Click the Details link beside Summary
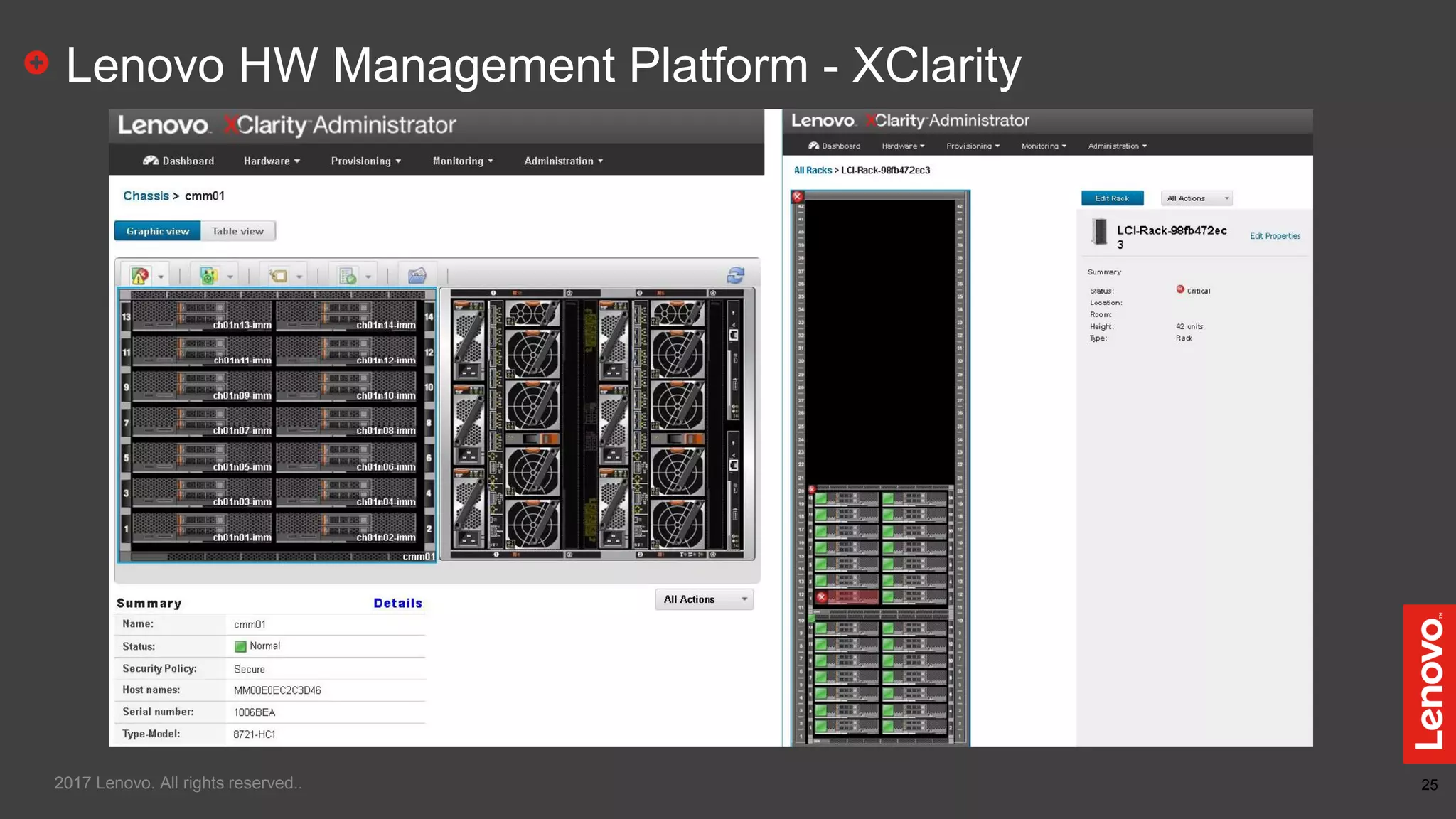Image resolution: width=1456 pixels, height=819 pixels. [398, 603]
